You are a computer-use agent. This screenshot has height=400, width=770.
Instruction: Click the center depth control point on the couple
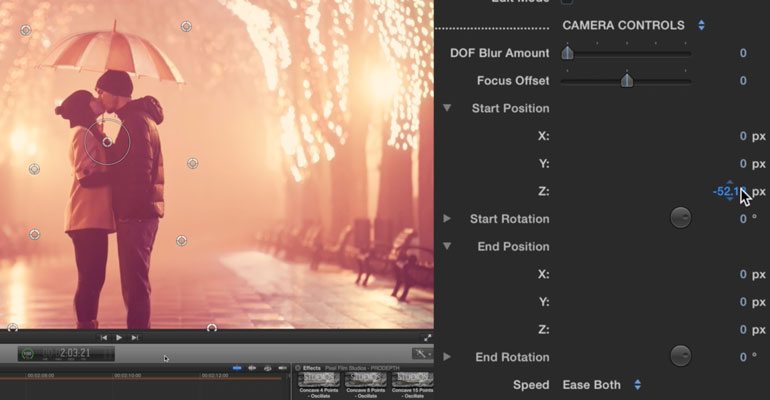pos(107,142)
